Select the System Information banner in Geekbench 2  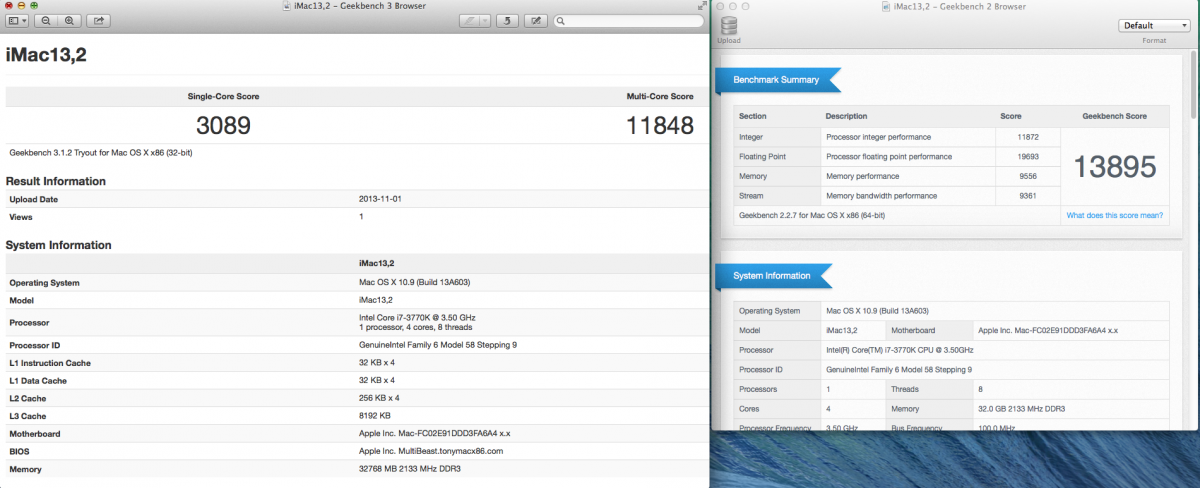774,276
